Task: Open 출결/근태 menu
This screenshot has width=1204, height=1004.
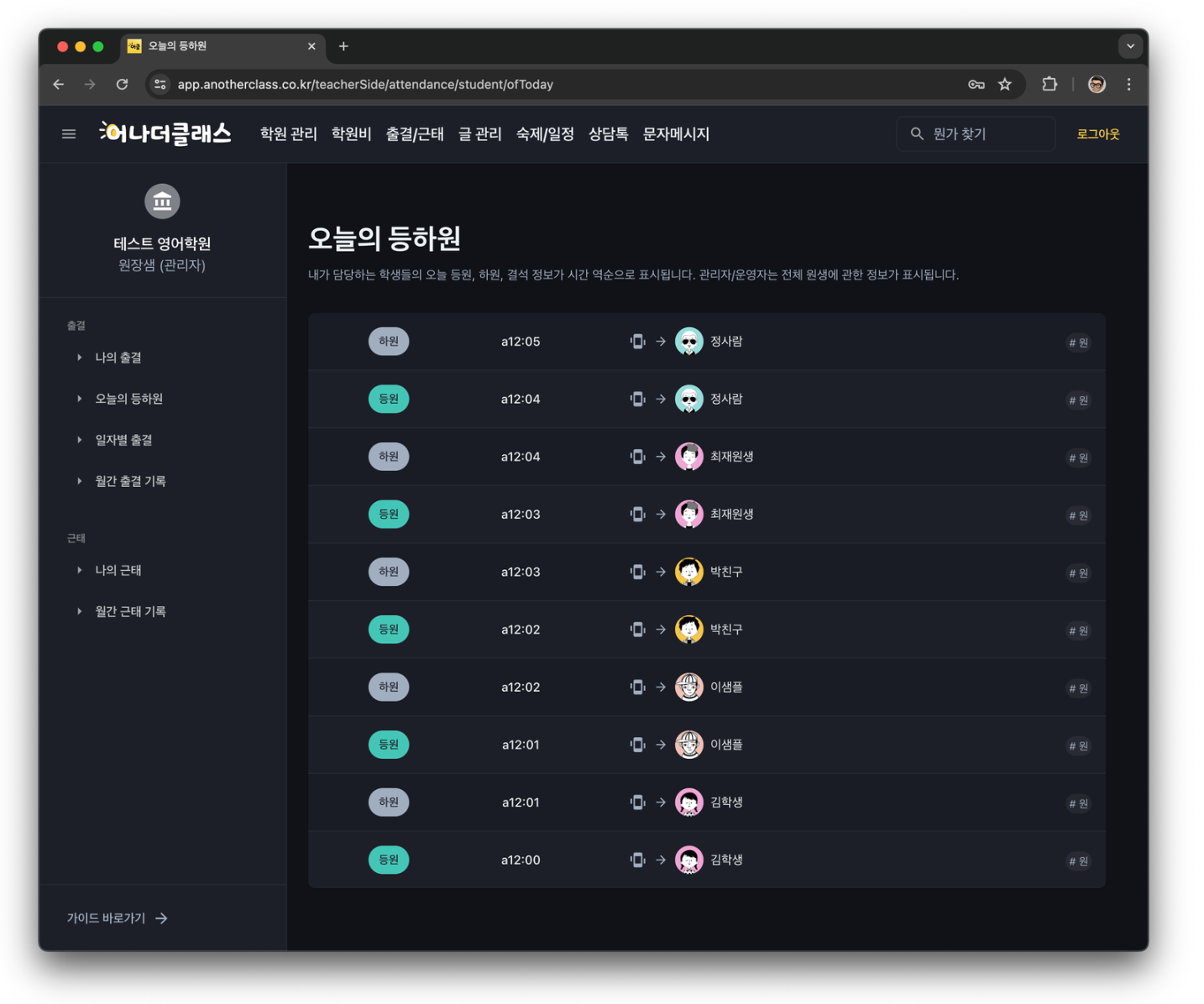Action: coord(415,133)
